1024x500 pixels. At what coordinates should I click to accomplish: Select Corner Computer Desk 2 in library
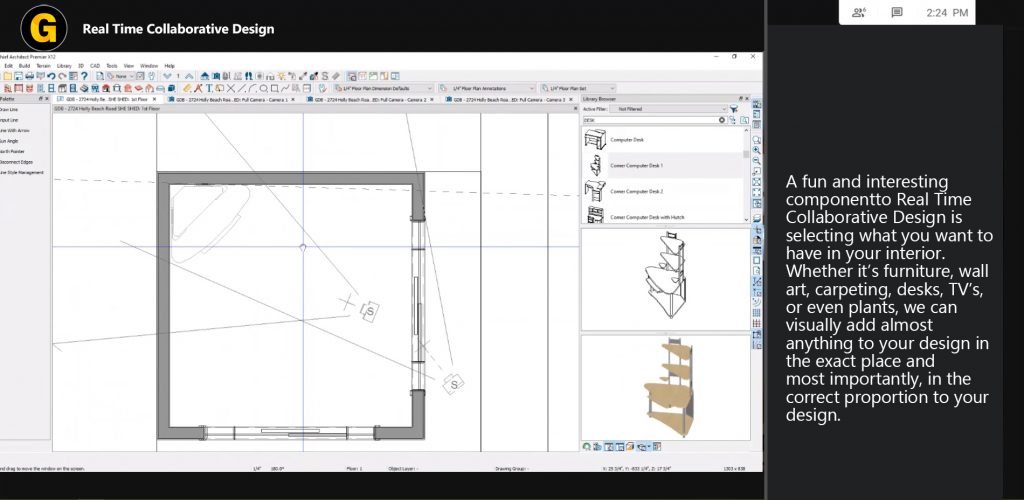tap(662, 191)
